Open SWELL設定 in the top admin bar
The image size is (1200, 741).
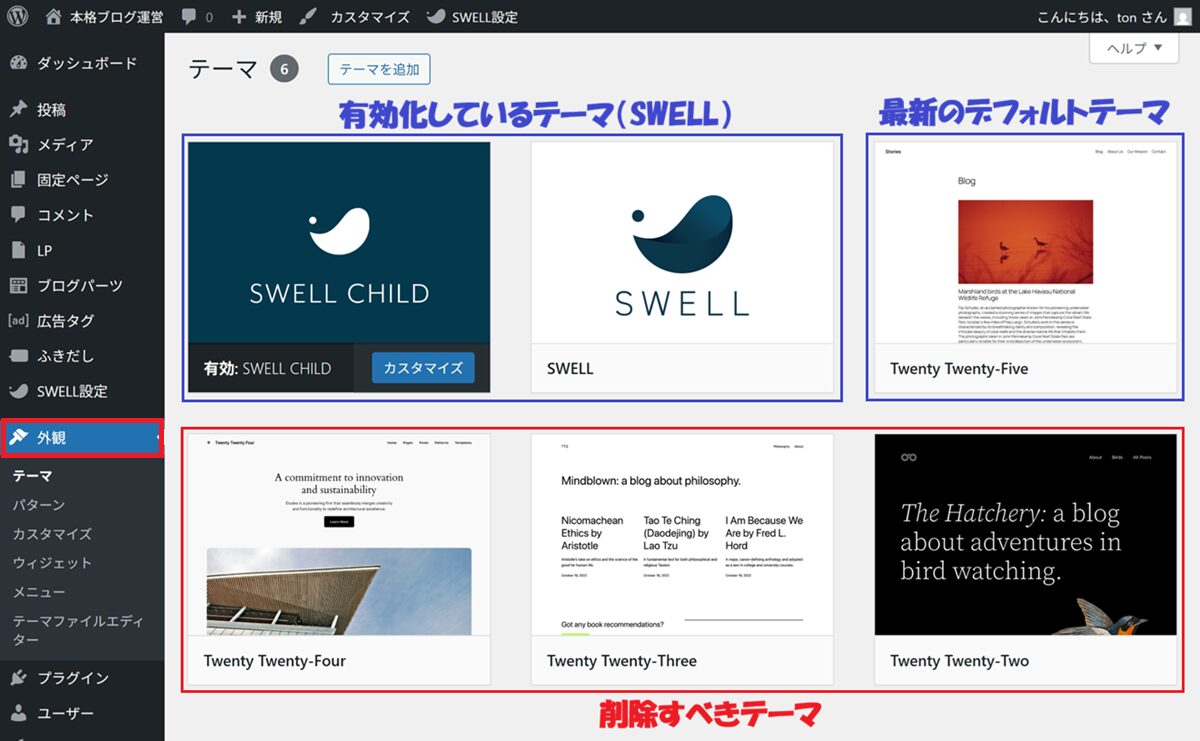472,17
